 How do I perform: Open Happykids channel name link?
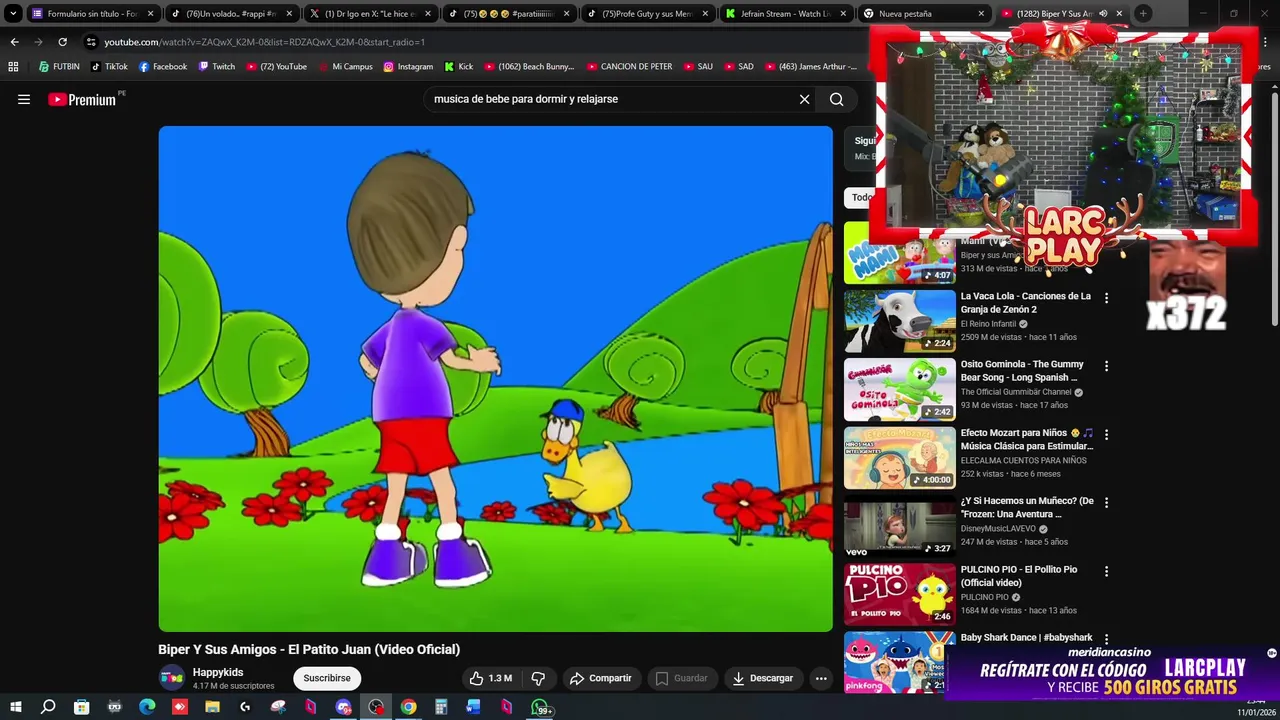point(218,673)
